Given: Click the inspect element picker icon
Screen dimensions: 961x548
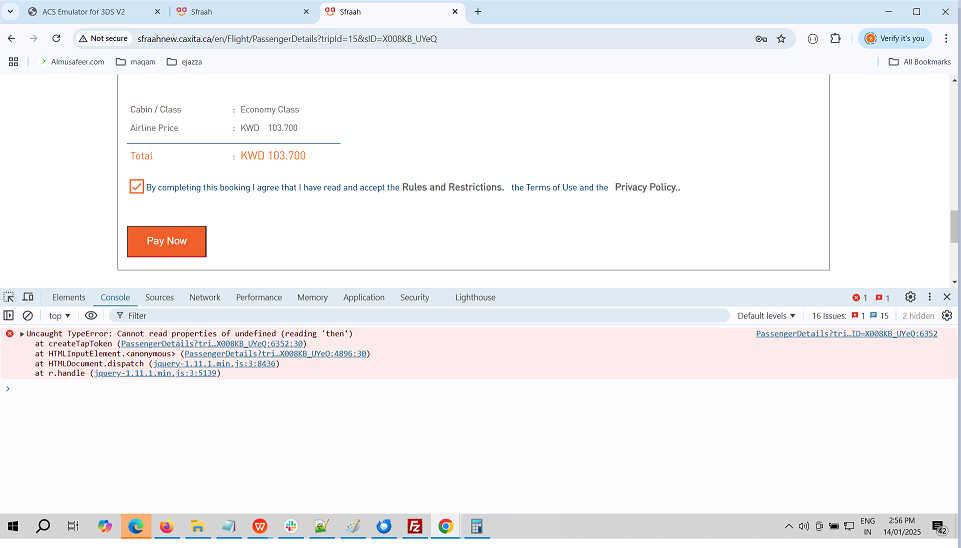Looking at the screenshot, I should (x=9, y=297).
